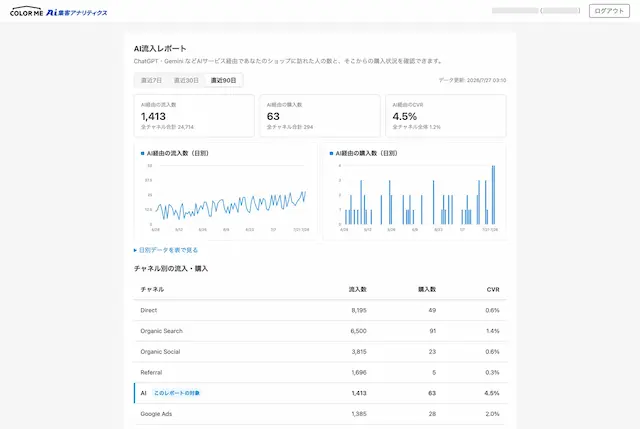Click the Color Me AI analytics logo
The height and width of the screenshot is (429, 640).
(58, 11)
